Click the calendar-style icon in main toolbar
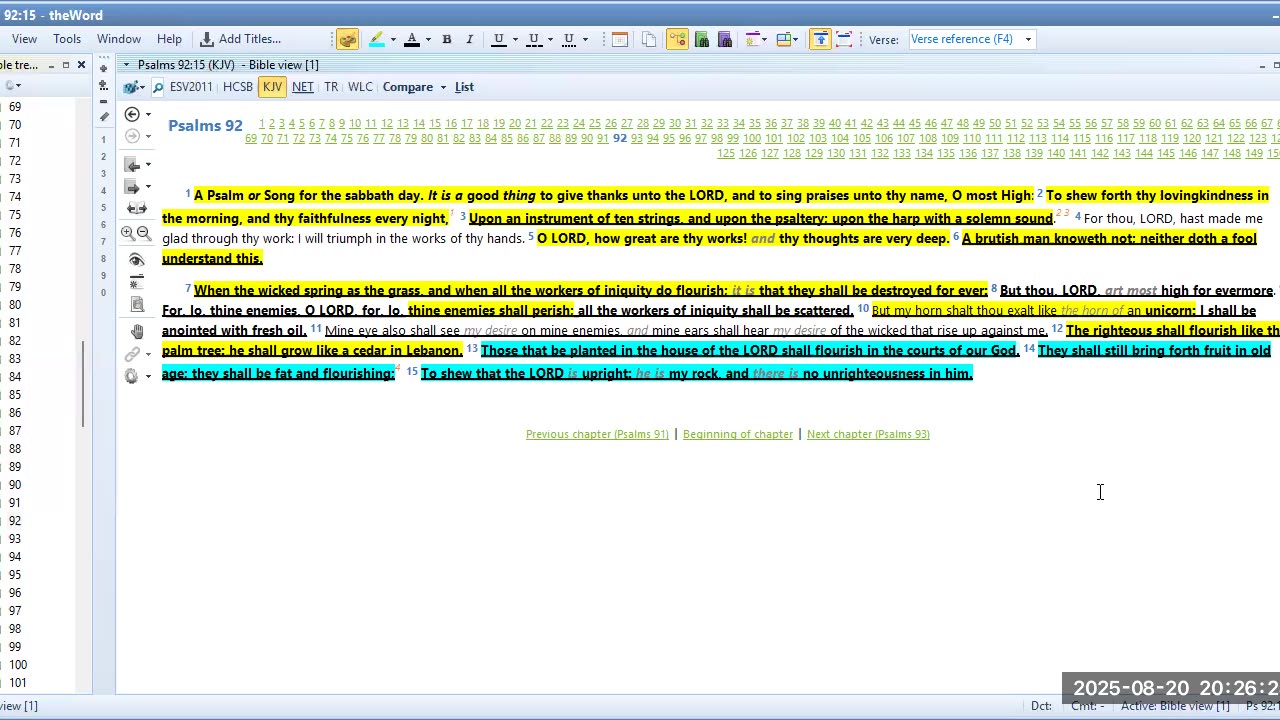Viewport: 1280px width, 720px height. [620, 39]
